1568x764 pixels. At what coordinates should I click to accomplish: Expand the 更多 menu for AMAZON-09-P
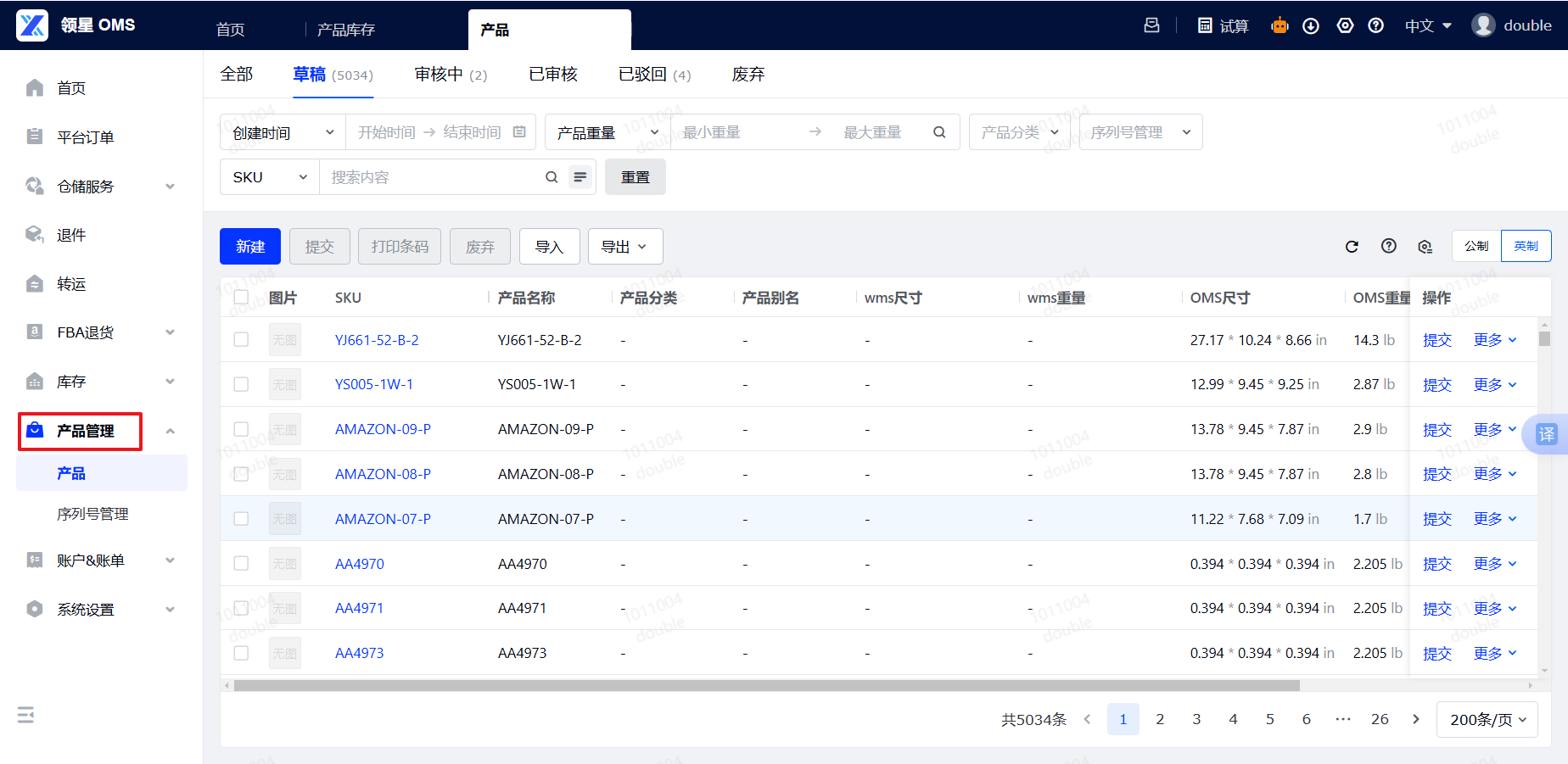1494,429
